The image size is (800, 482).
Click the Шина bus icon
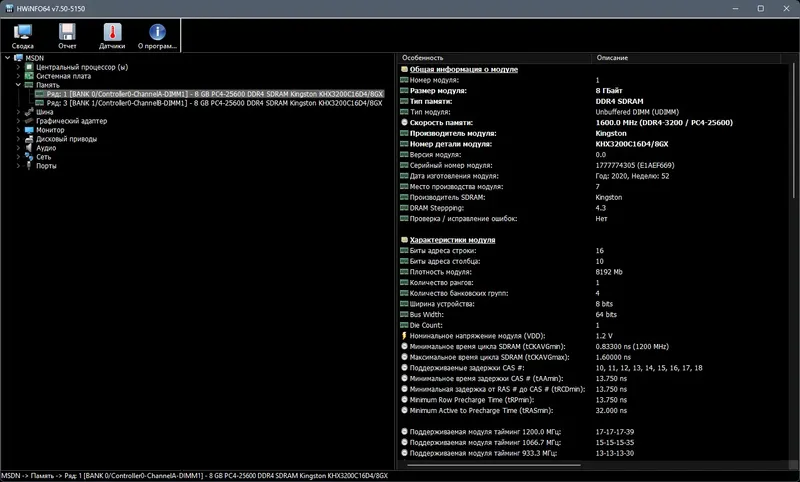[x=29, y=112]
